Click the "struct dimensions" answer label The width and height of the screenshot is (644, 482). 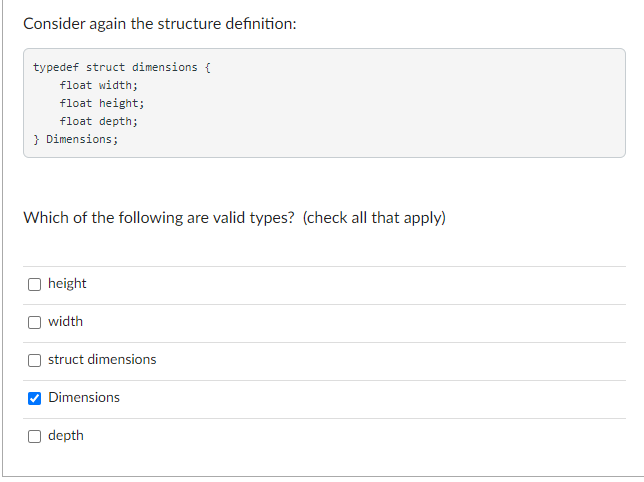[x=102, y=359]
